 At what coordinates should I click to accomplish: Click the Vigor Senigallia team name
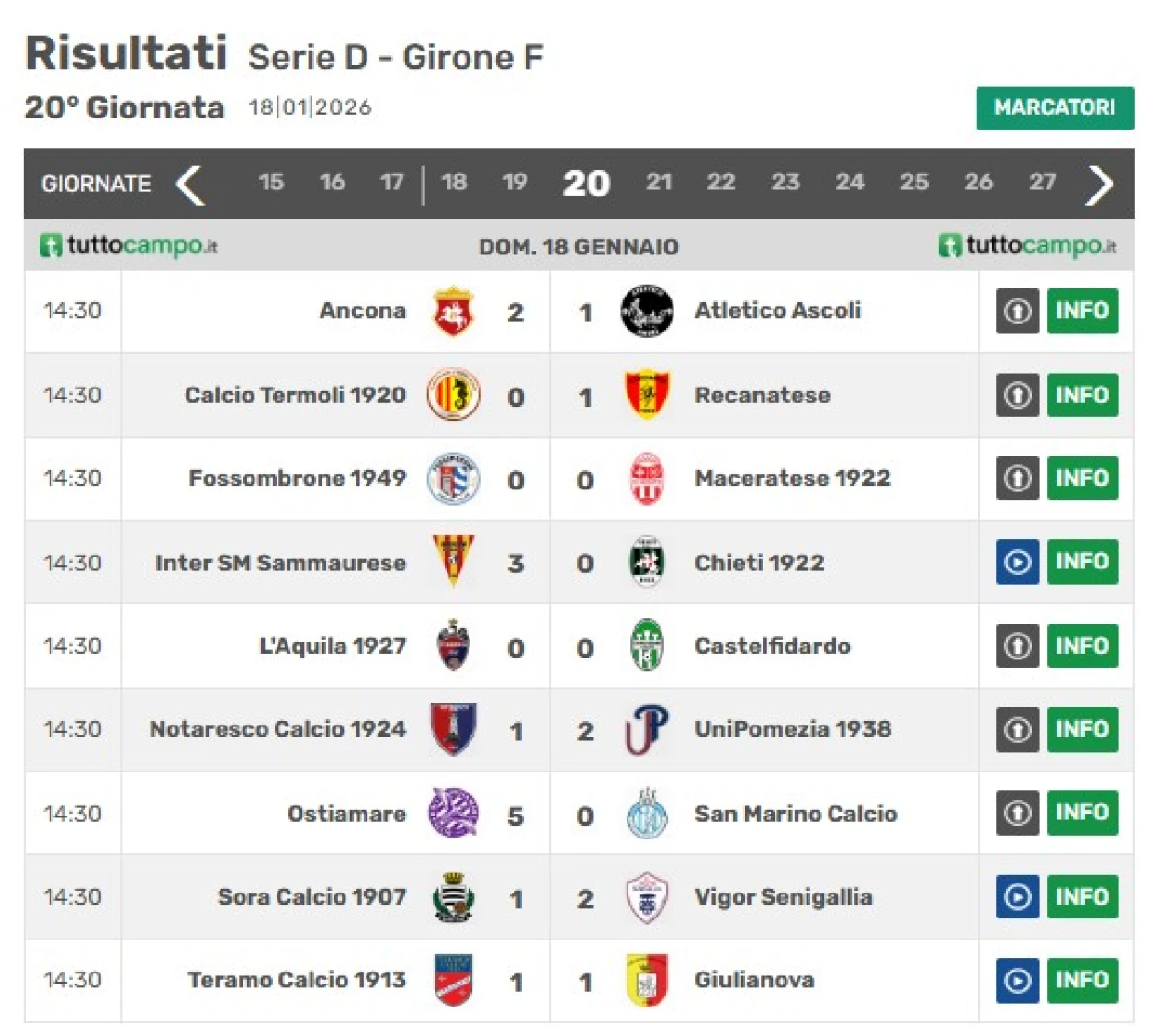click(x=783, y=896)
